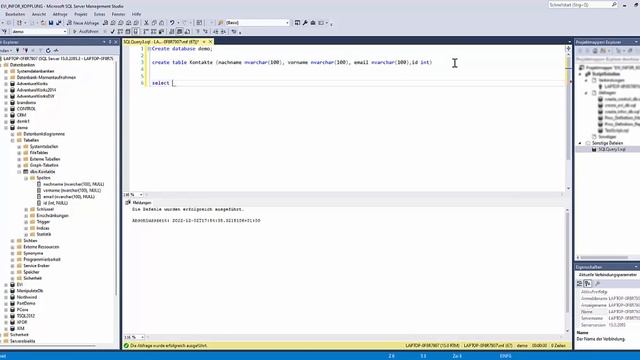640x360 pixels.
Task: Expand the Systemtabellen folder
Action: (19, 147)
